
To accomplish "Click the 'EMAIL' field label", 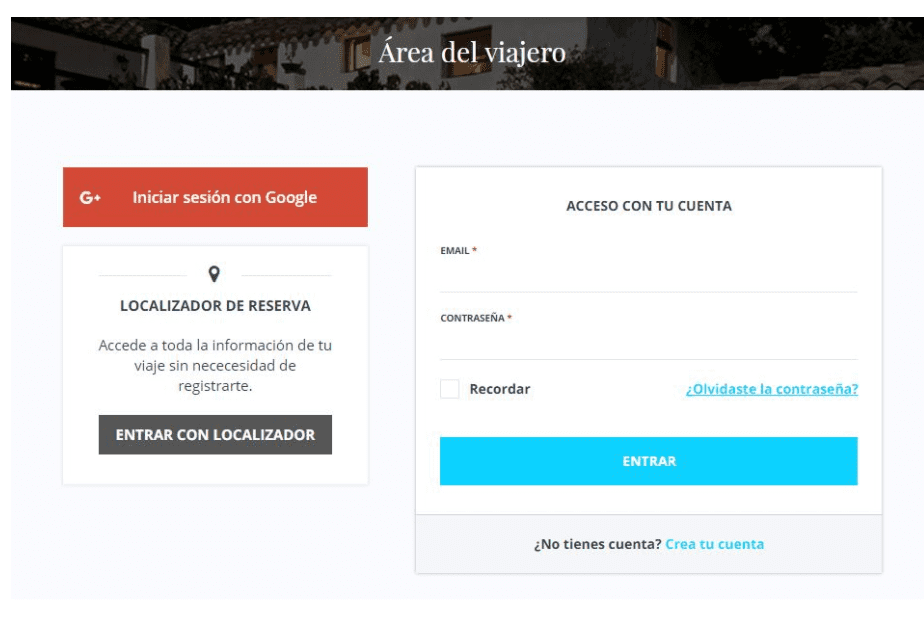I will coord(454,251).
